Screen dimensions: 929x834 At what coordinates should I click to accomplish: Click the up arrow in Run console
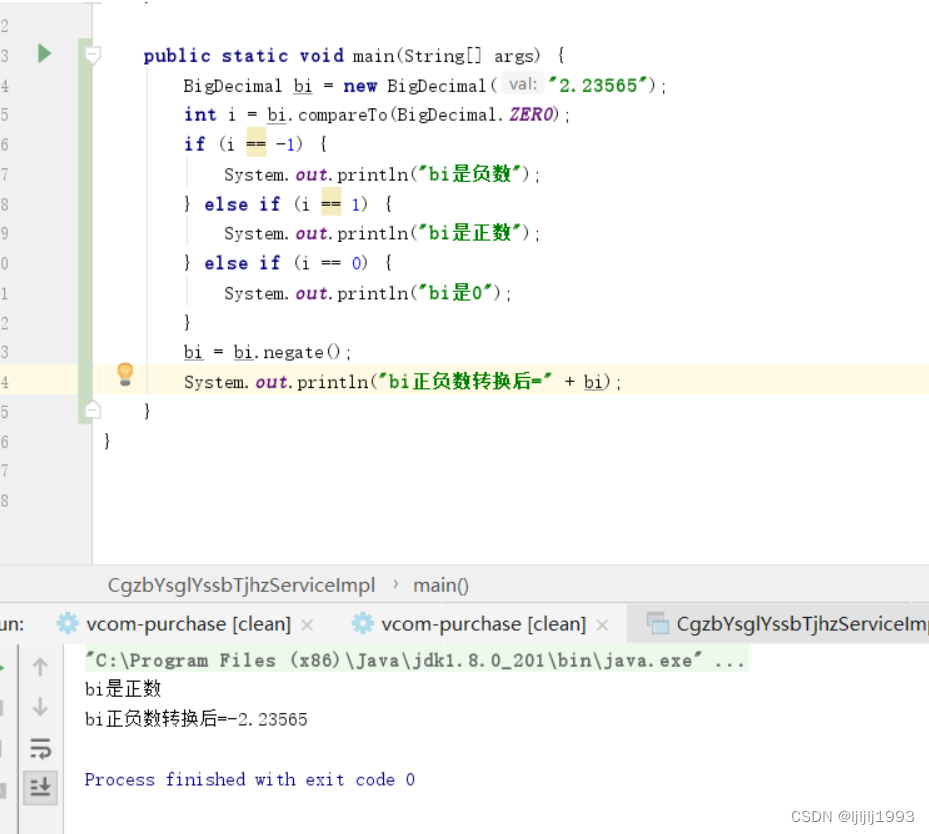(x=40, y=667)
